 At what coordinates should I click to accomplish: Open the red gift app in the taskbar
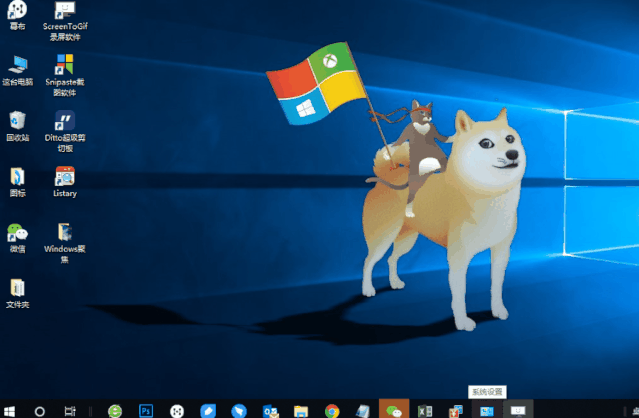pos(456,411)
